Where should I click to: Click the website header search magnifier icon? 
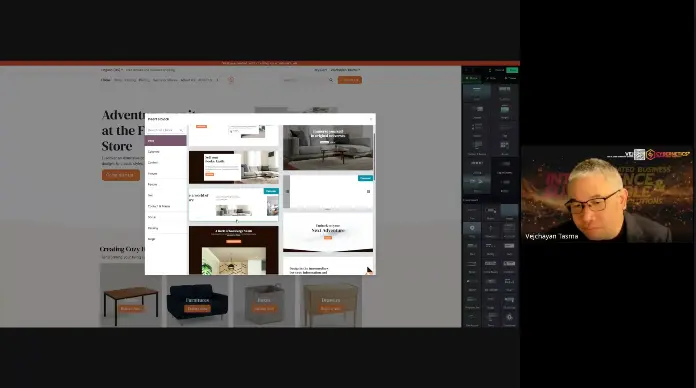[331, 80]
